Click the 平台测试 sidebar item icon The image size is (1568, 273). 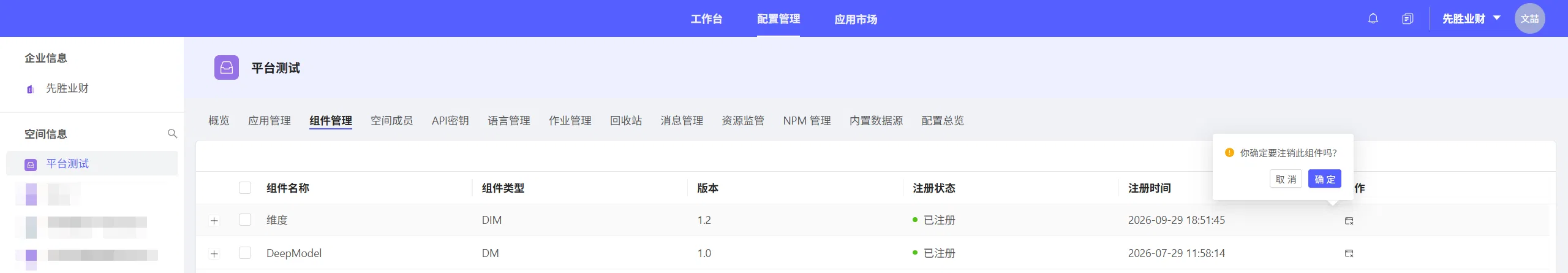31,164
